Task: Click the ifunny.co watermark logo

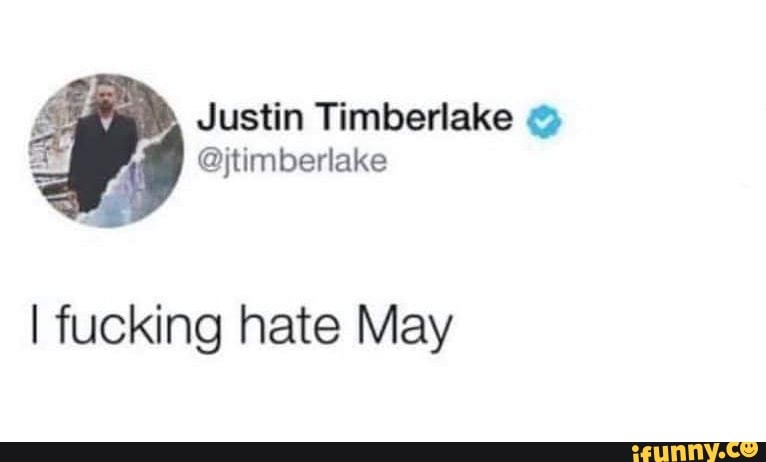Action: point(694,451)
